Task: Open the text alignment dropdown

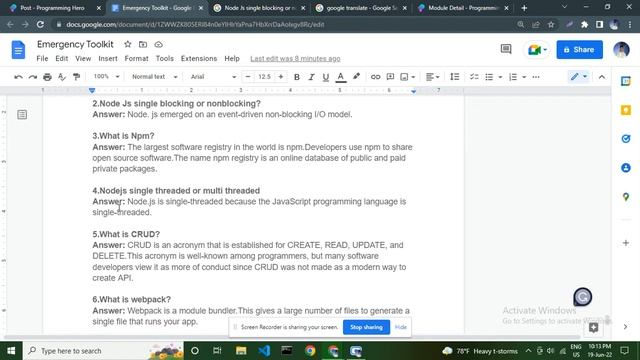Action: pos(432,77)
